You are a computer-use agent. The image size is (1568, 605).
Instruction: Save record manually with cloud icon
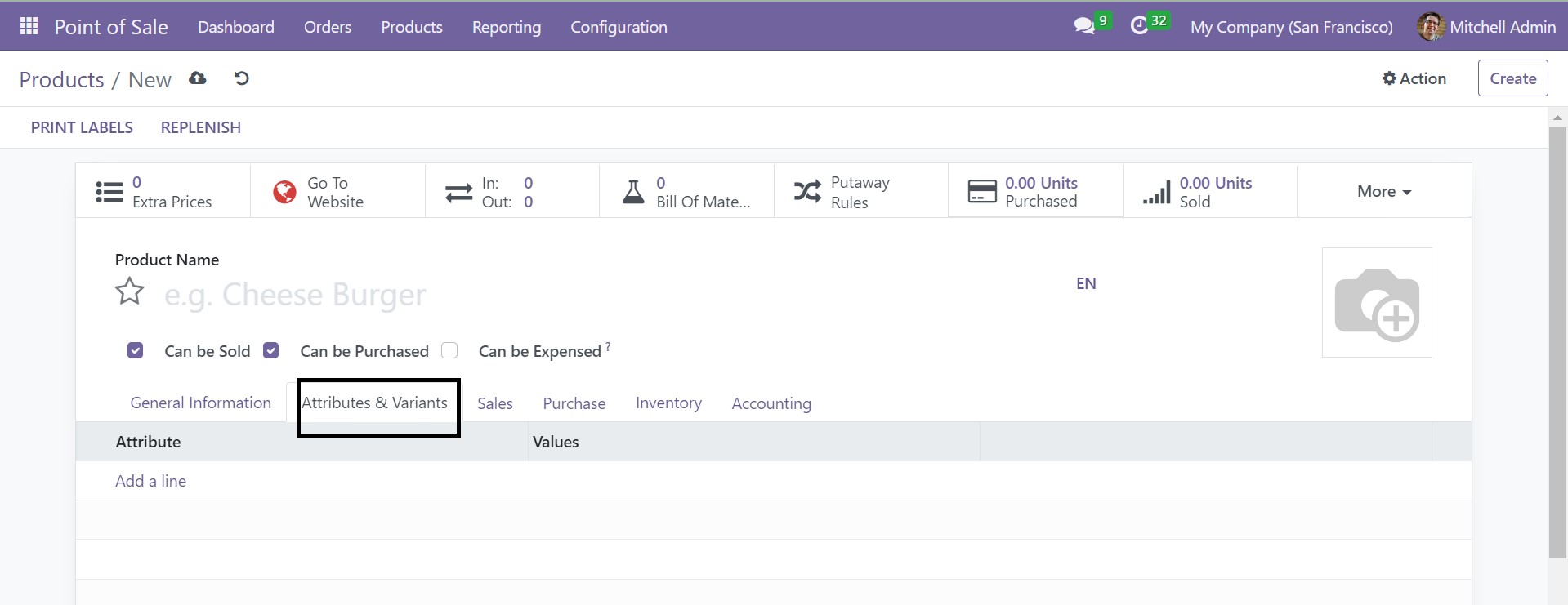click(x=198, y=78)
